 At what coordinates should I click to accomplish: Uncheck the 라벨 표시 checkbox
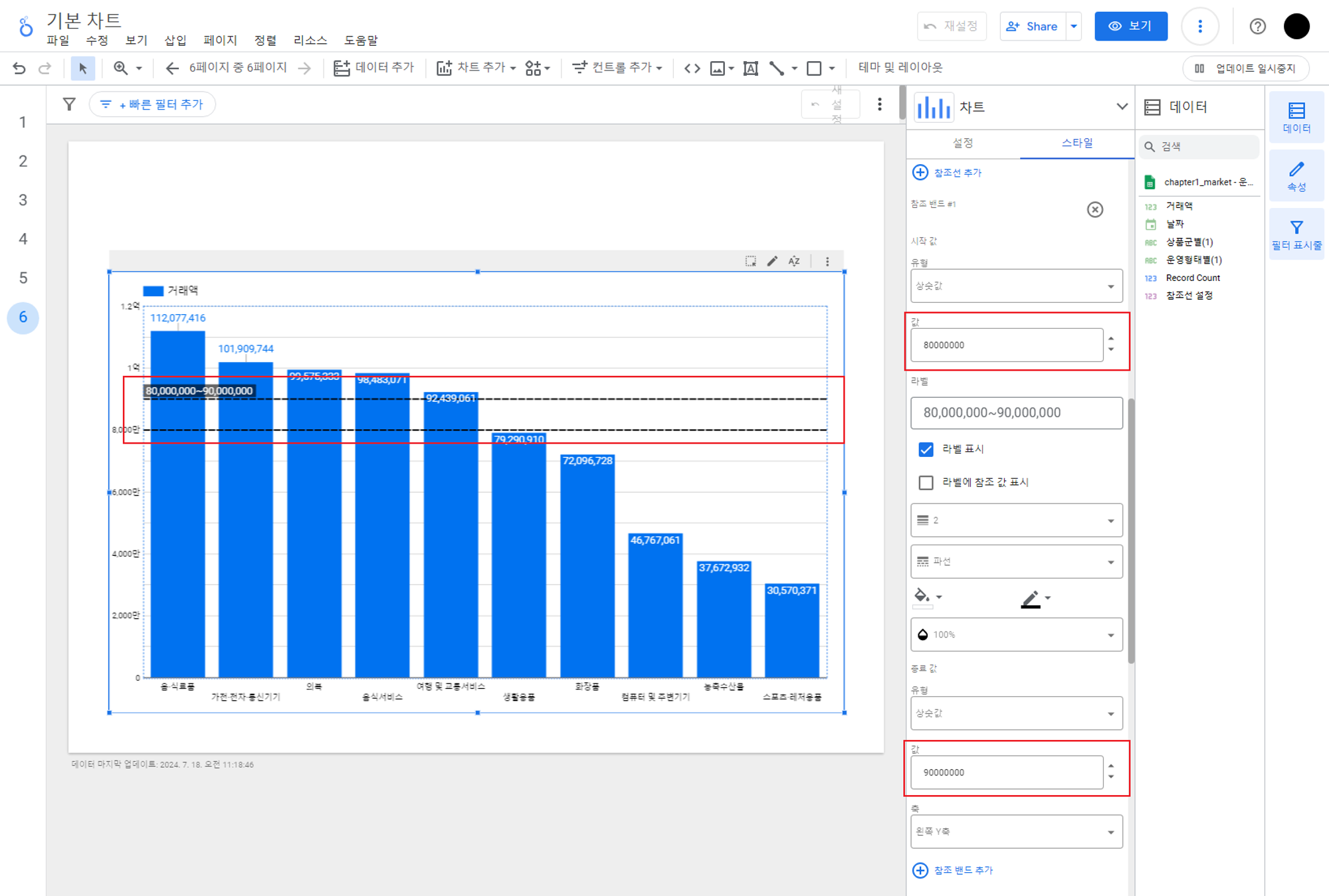[x=926, y=450]
